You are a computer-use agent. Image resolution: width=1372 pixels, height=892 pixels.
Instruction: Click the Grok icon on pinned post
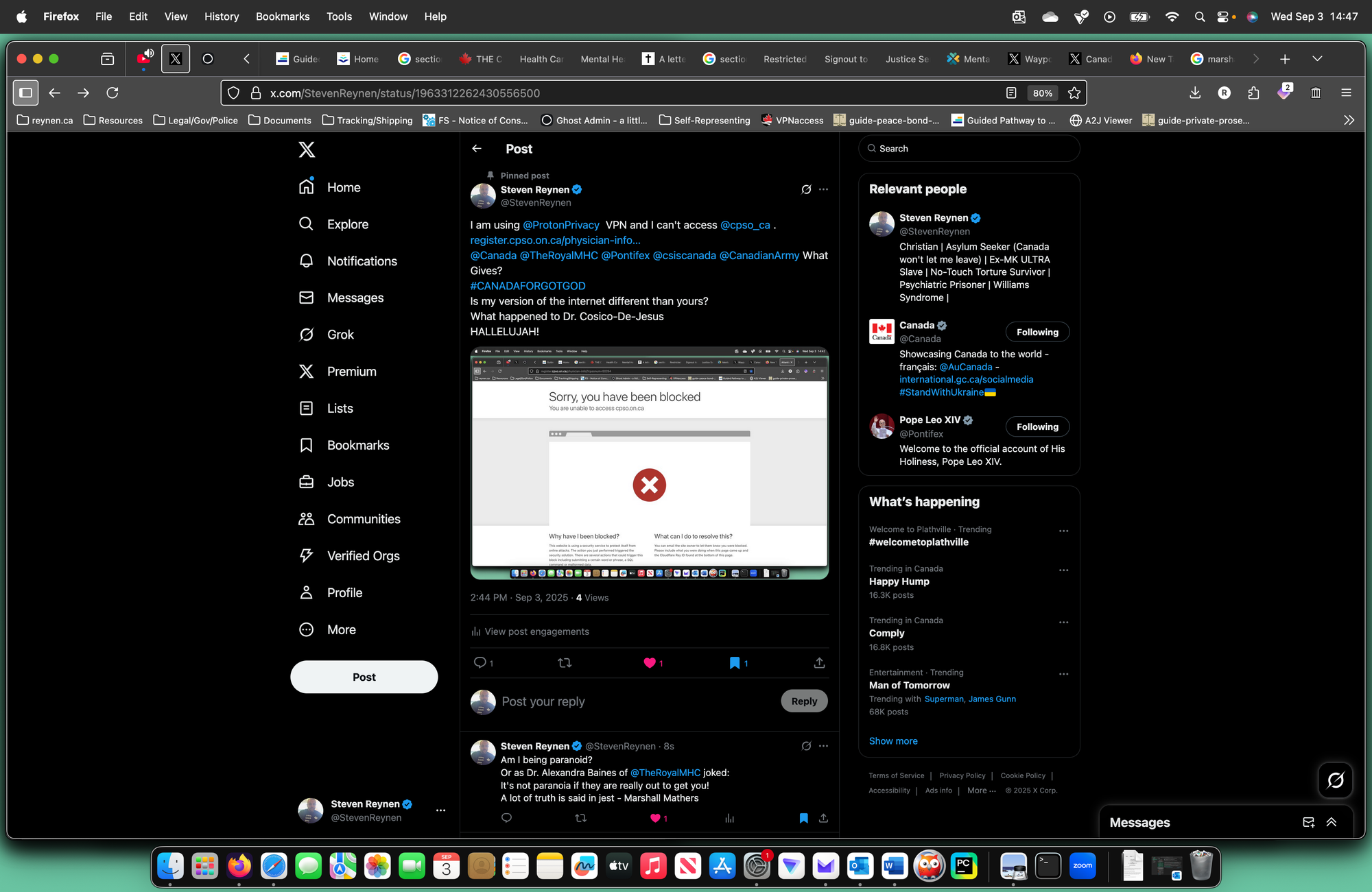(806, 189)
